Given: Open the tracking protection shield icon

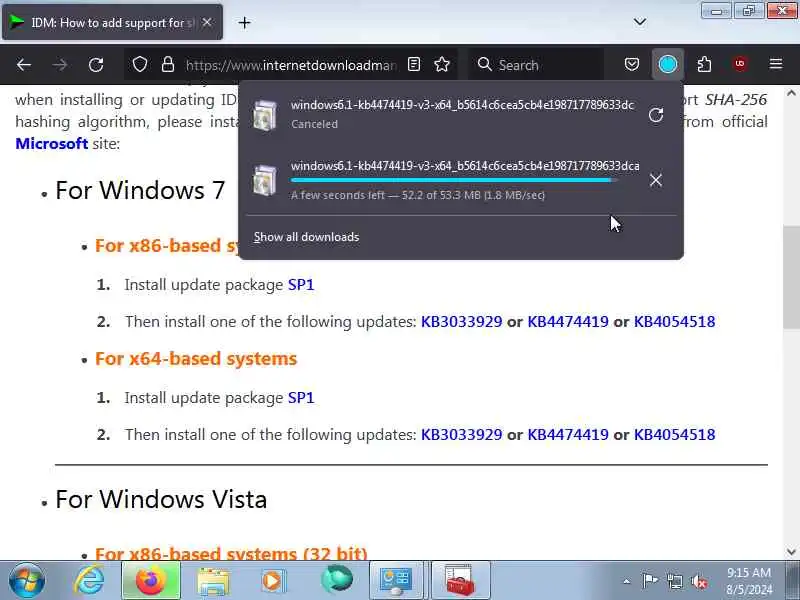Looking at the screenshot, I should pos(140,65).
